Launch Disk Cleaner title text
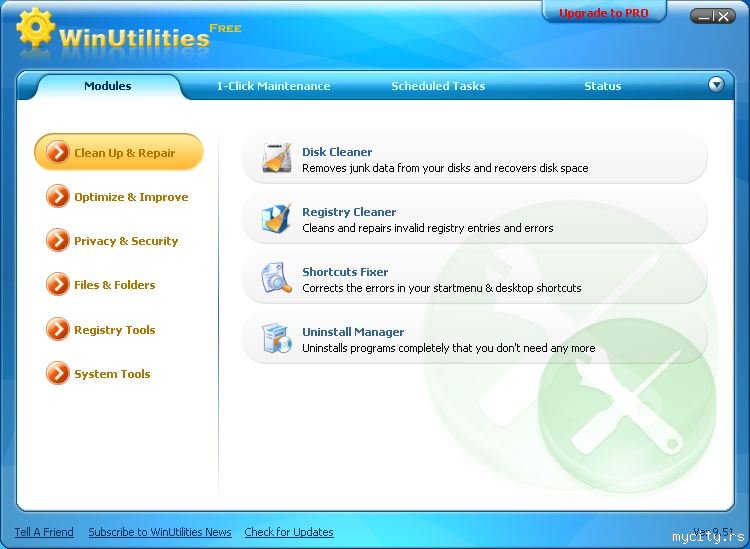 [337, 152]
